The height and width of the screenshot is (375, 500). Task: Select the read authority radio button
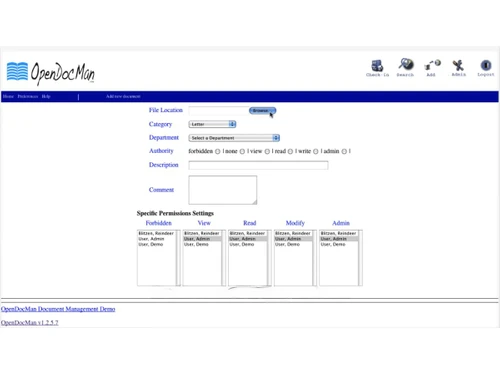(290, 151)
